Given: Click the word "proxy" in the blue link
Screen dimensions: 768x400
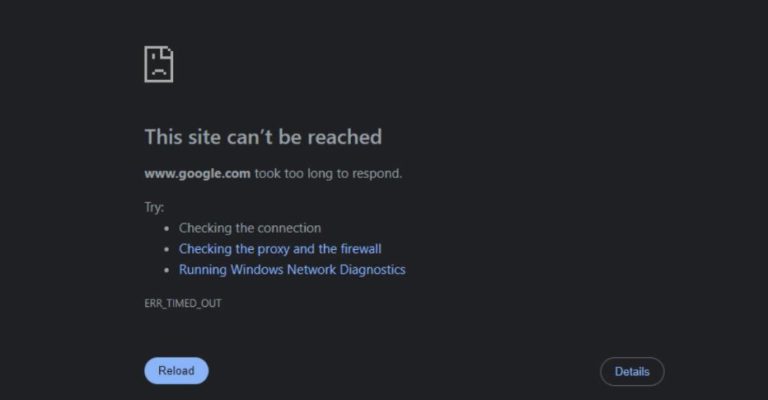Looking at the screenshot, I should tap(275, 249).
